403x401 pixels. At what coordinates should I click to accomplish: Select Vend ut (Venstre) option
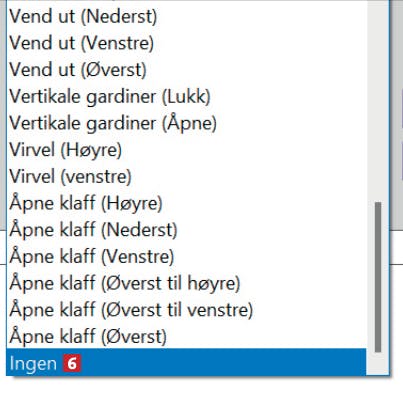pyautogui.click(x=186, y=43)
